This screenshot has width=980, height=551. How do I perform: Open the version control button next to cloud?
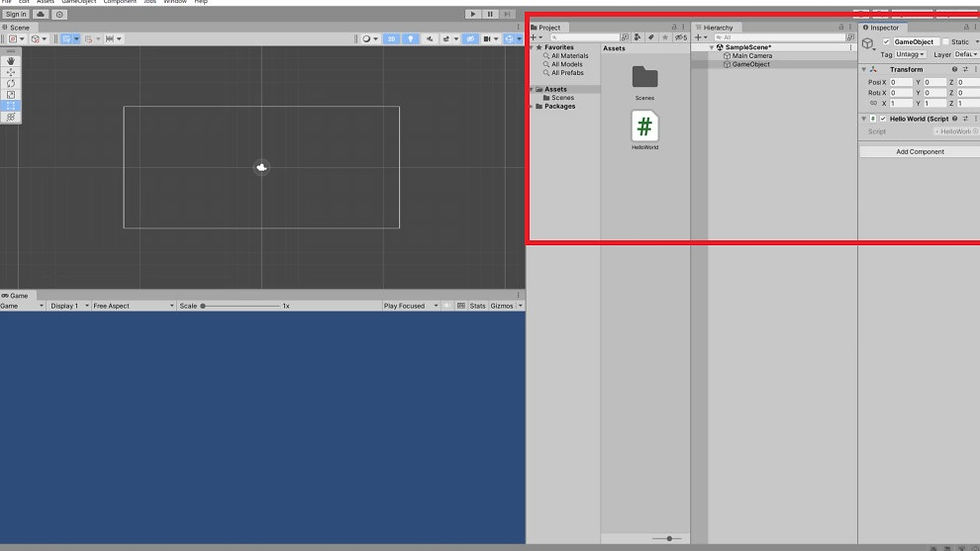(59, 14)
